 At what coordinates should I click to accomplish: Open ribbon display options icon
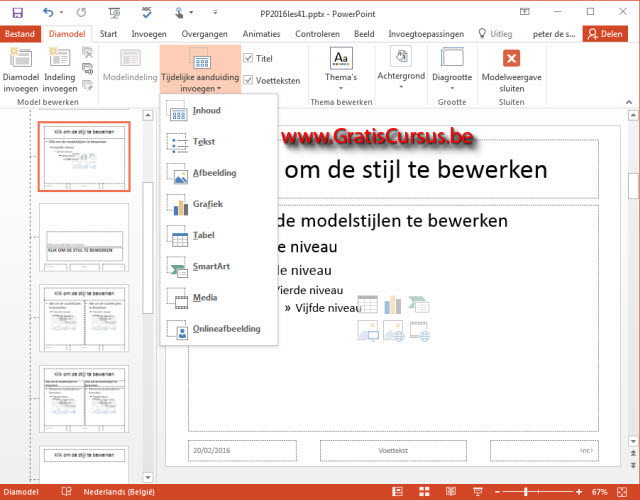click(524, 12)
